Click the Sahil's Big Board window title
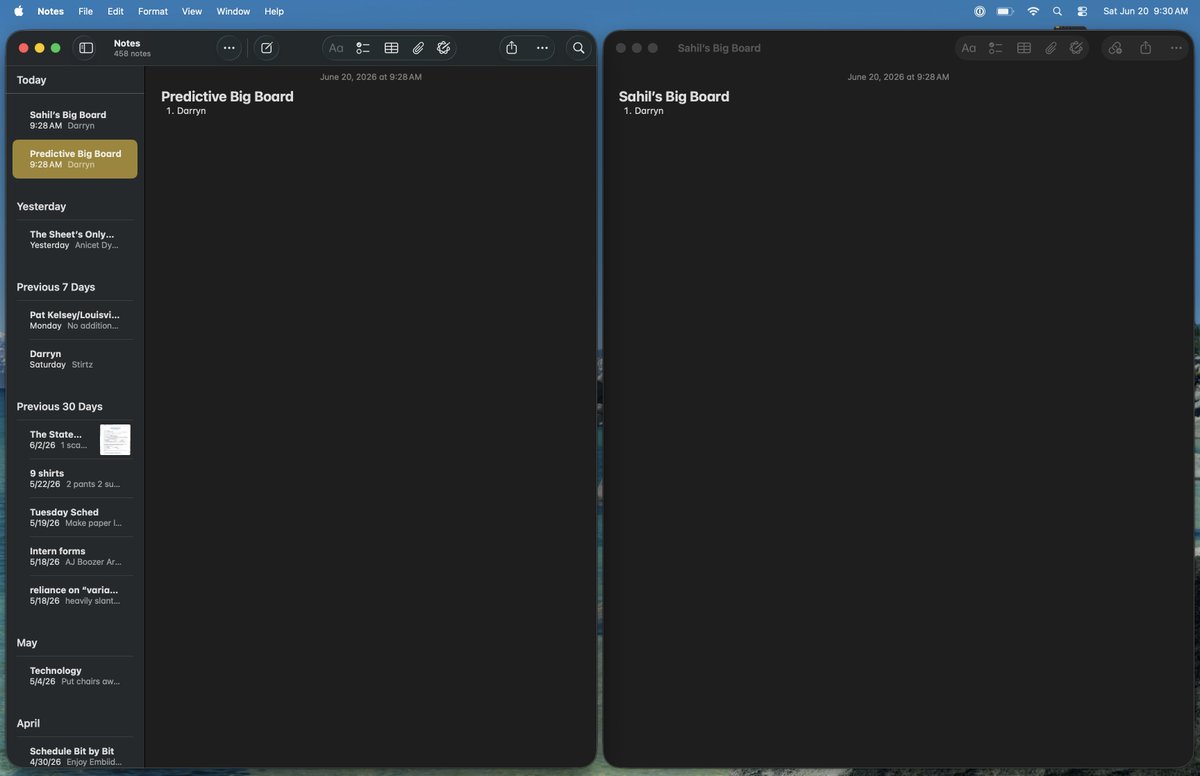 click(x=719, y=48)
